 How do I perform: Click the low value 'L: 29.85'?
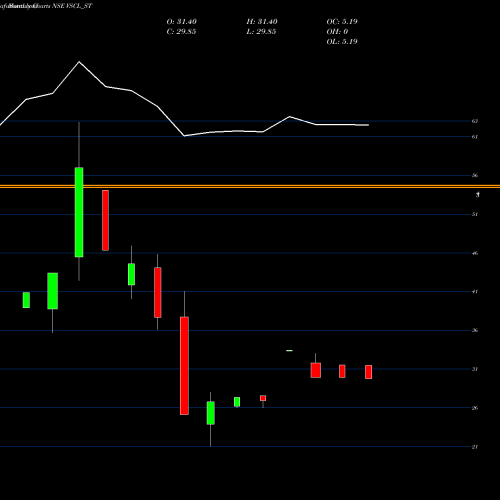pos(261,32)
